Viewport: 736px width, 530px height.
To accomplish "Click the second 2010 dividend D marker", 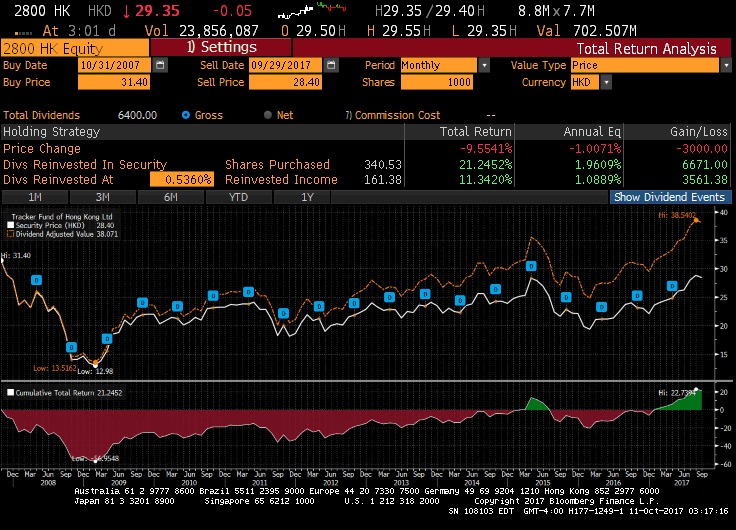I will click(x=213, y=296).
